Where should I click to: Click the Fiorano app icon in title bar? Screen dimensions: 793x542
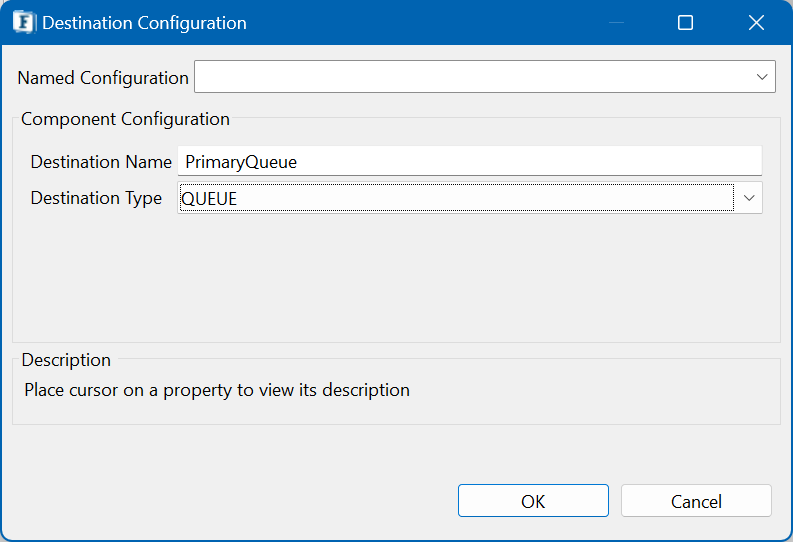coord(24,23)
